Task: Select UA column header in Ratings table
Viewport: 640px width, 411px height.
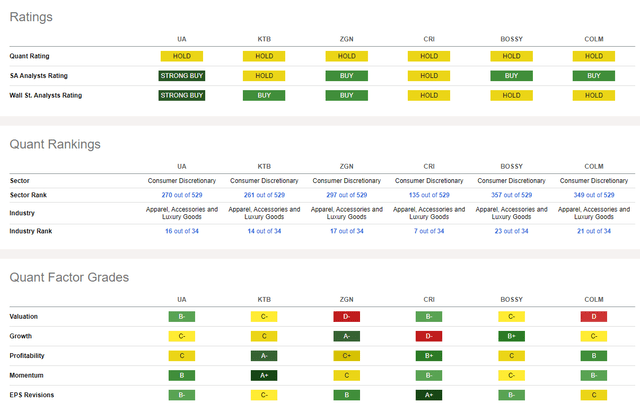Action: point(182,39)
